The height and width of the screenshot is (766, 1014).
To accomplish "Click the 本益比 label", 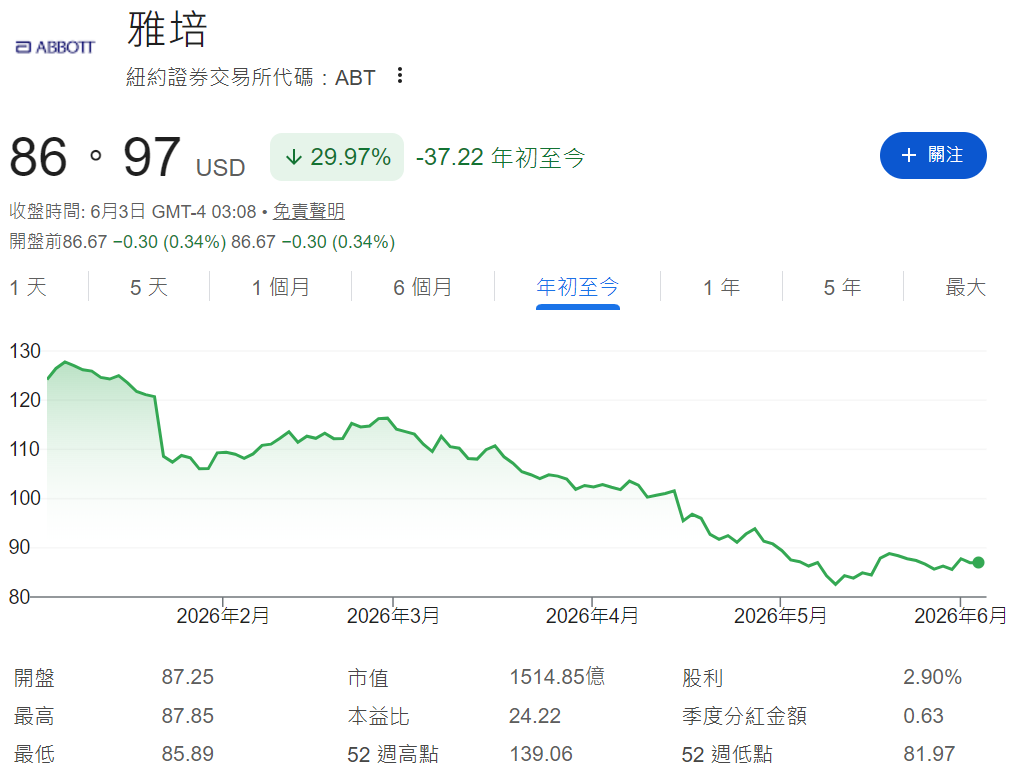I will coord(378,716).
